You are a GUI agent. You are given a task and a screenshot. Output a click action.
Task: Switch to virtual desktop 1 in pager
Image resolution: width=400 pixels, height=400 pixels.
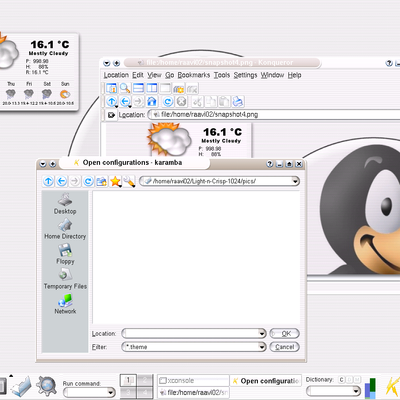(128, 380)
